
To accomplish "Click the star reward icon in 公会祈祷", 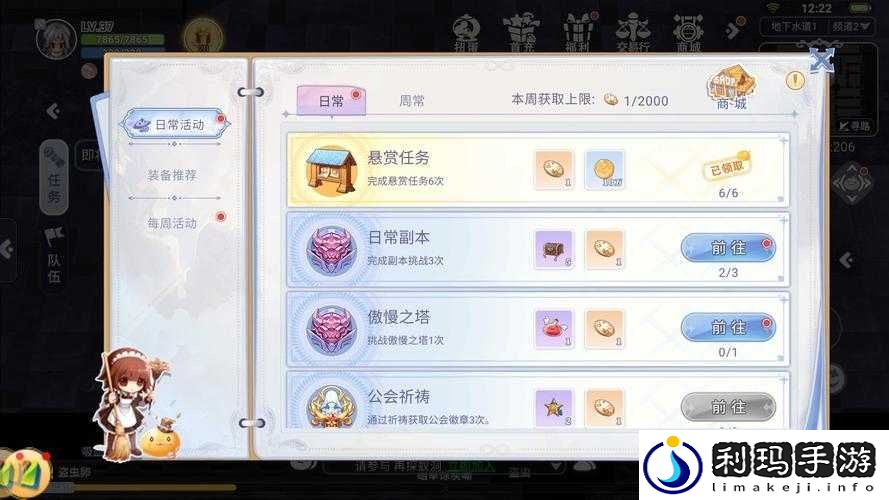I will tap(554, 408).
